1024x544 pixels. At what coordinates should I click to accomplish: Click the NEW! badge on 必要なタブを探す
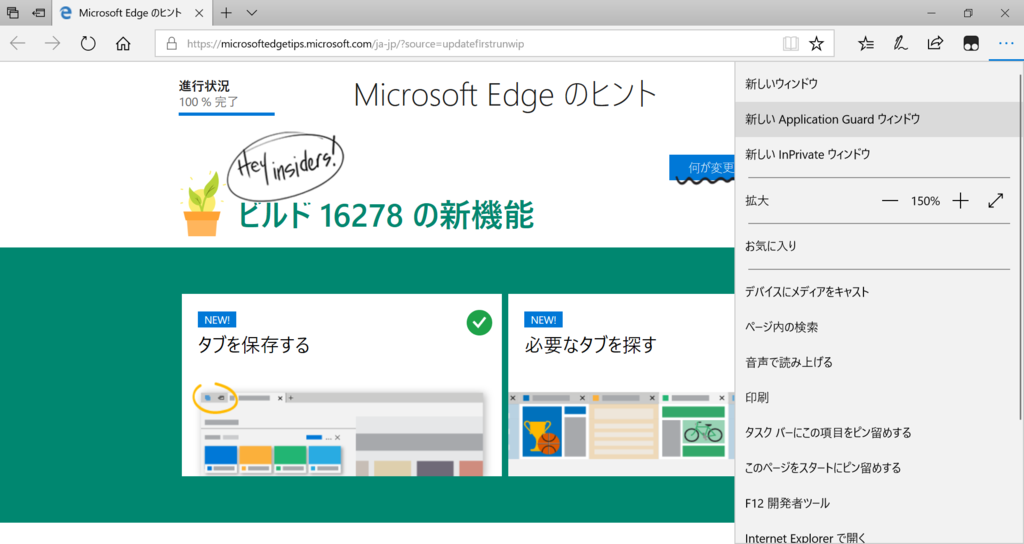click(543, 320)
